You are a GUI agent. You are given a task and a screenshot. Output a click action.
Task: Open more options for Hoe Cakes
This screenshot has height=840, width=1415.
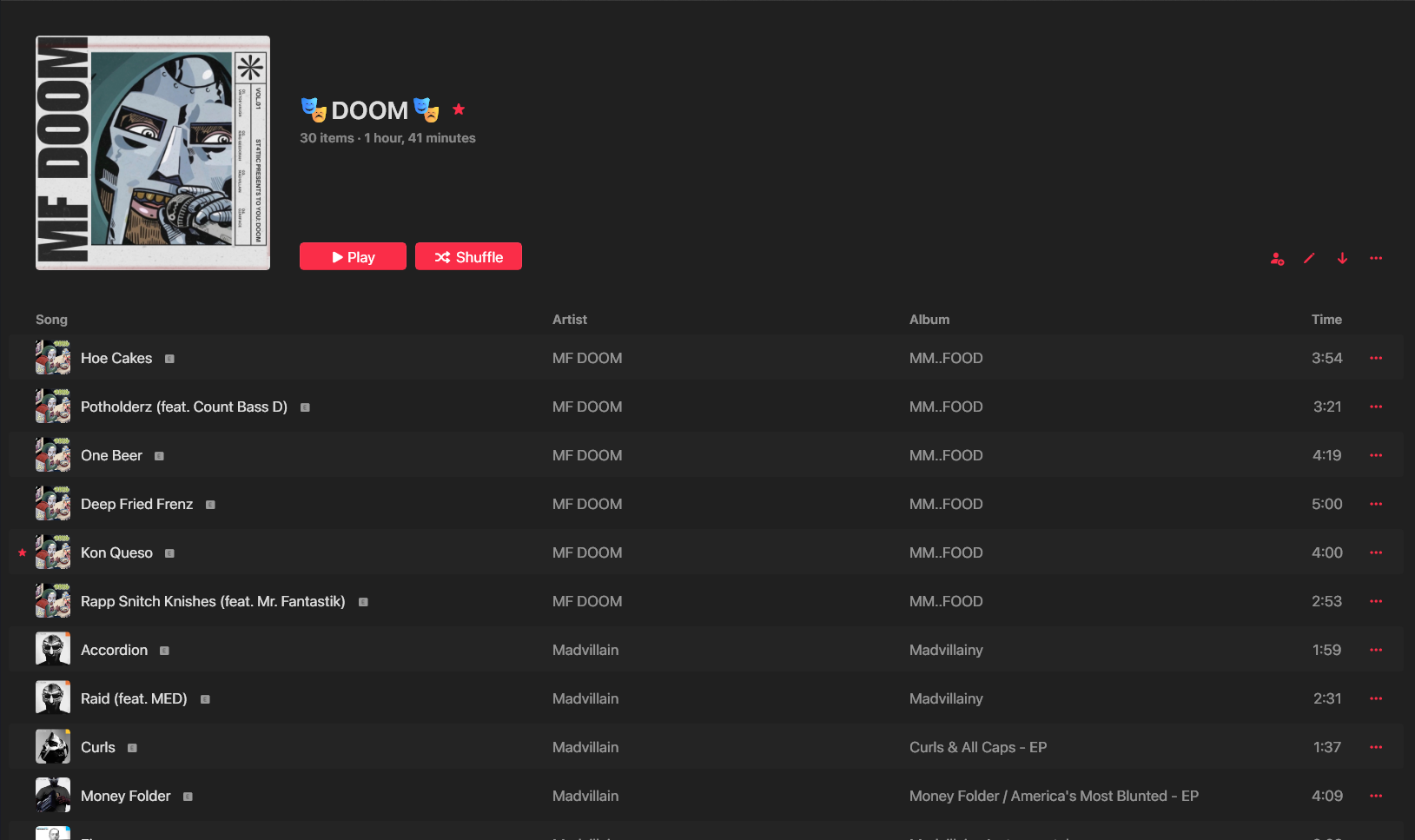pyautogui.click(x=1376, y=358)
